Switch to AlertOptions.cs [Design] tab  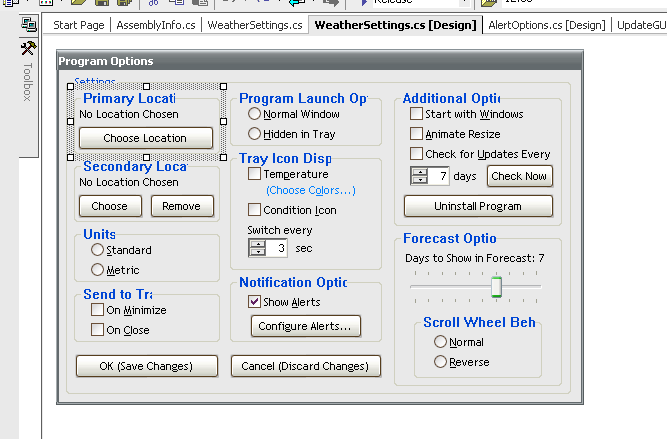tap(547, 25)
